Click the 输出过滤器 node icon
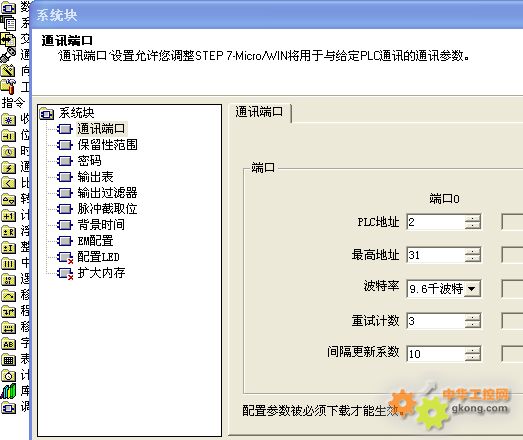523x440 pixels. click(x=64, y=193)
